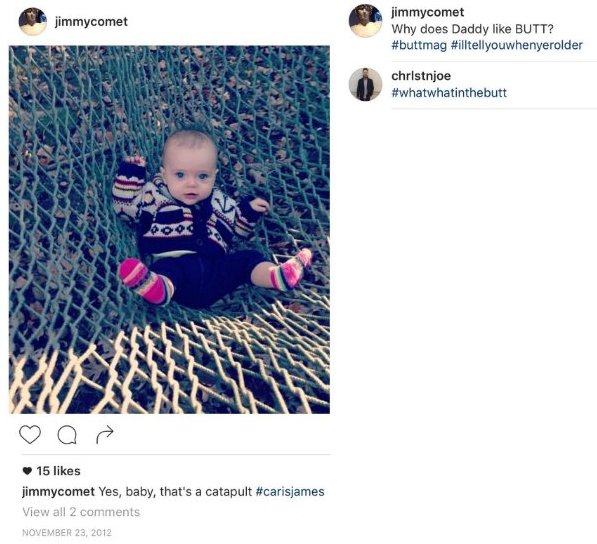Viewport: 597px width, 544px height.
Task: Follow the #illtellyouwhenyerolder hashtag
Action: point(517,45)
